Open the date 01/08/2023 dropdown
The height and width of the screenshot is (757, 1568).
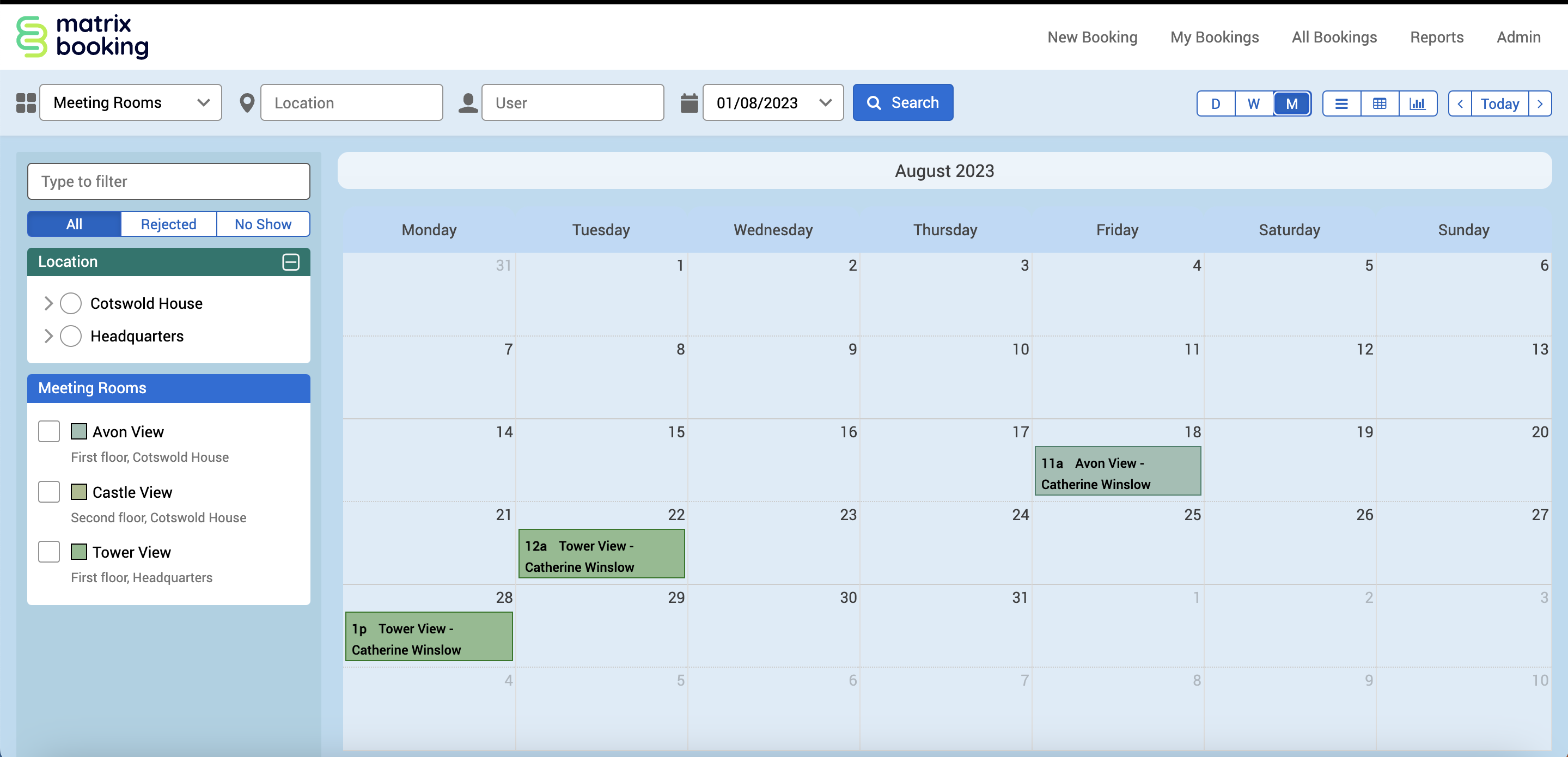click(x=772, y=102)
